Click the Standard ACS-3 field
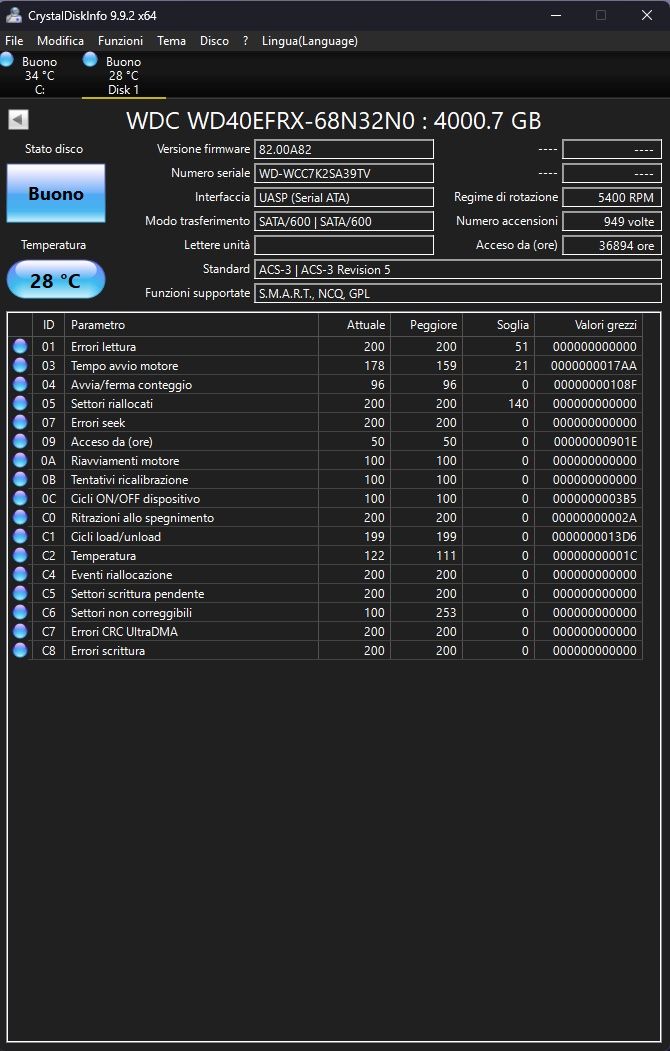The image size is (670, 1051). (x=458, y=269)
